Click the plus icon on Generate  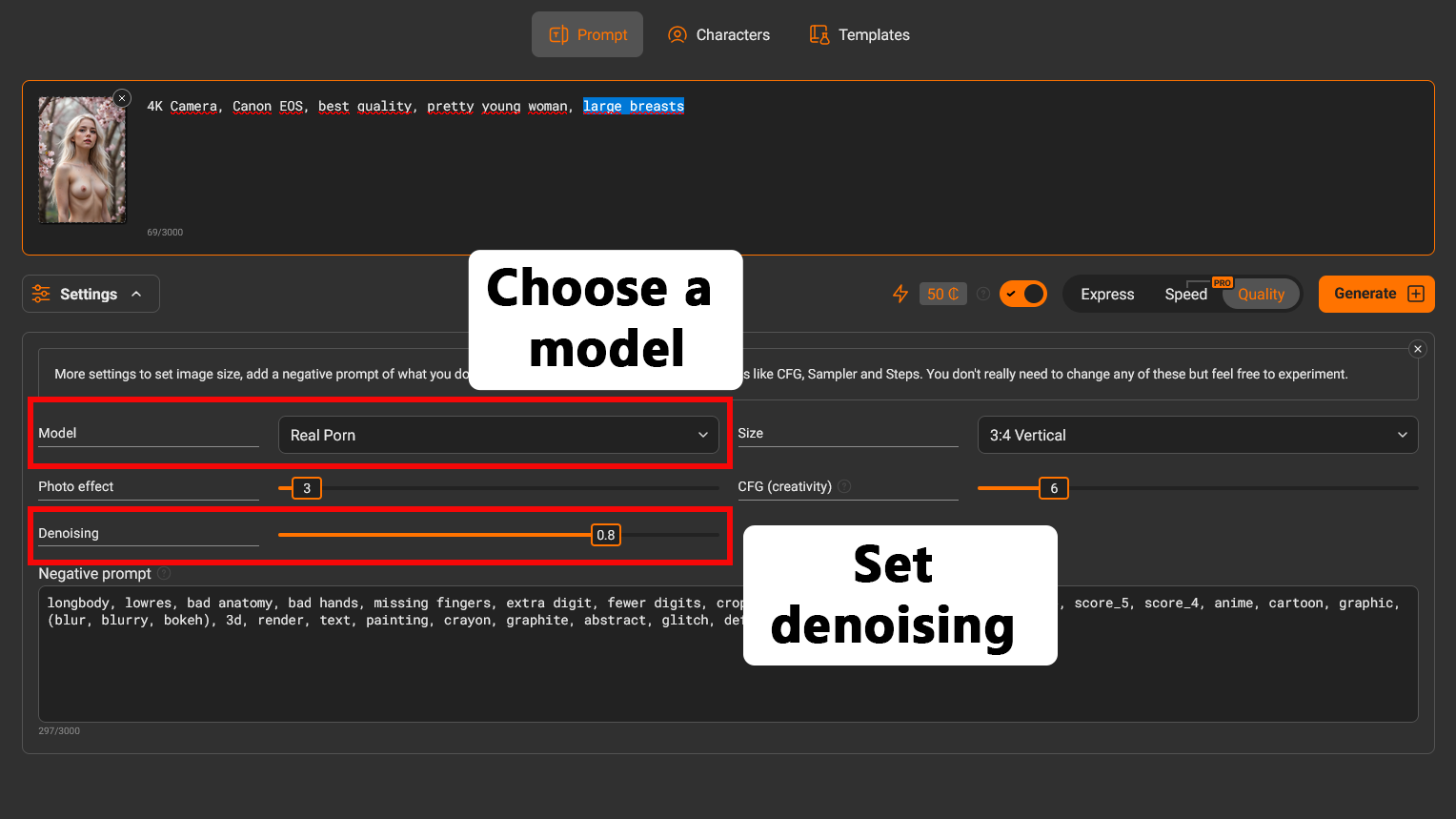point(1416,294)
